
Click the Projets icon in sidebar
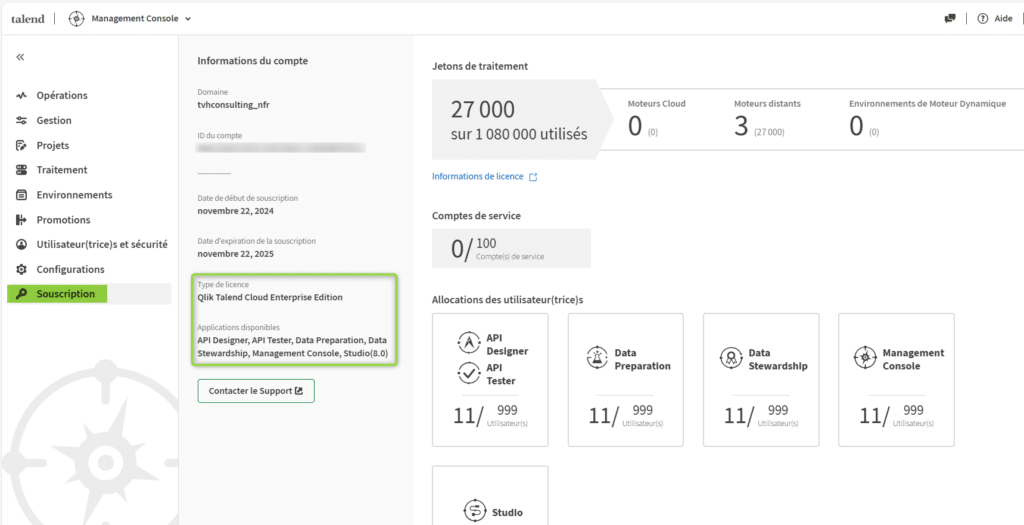click(22, 146)
